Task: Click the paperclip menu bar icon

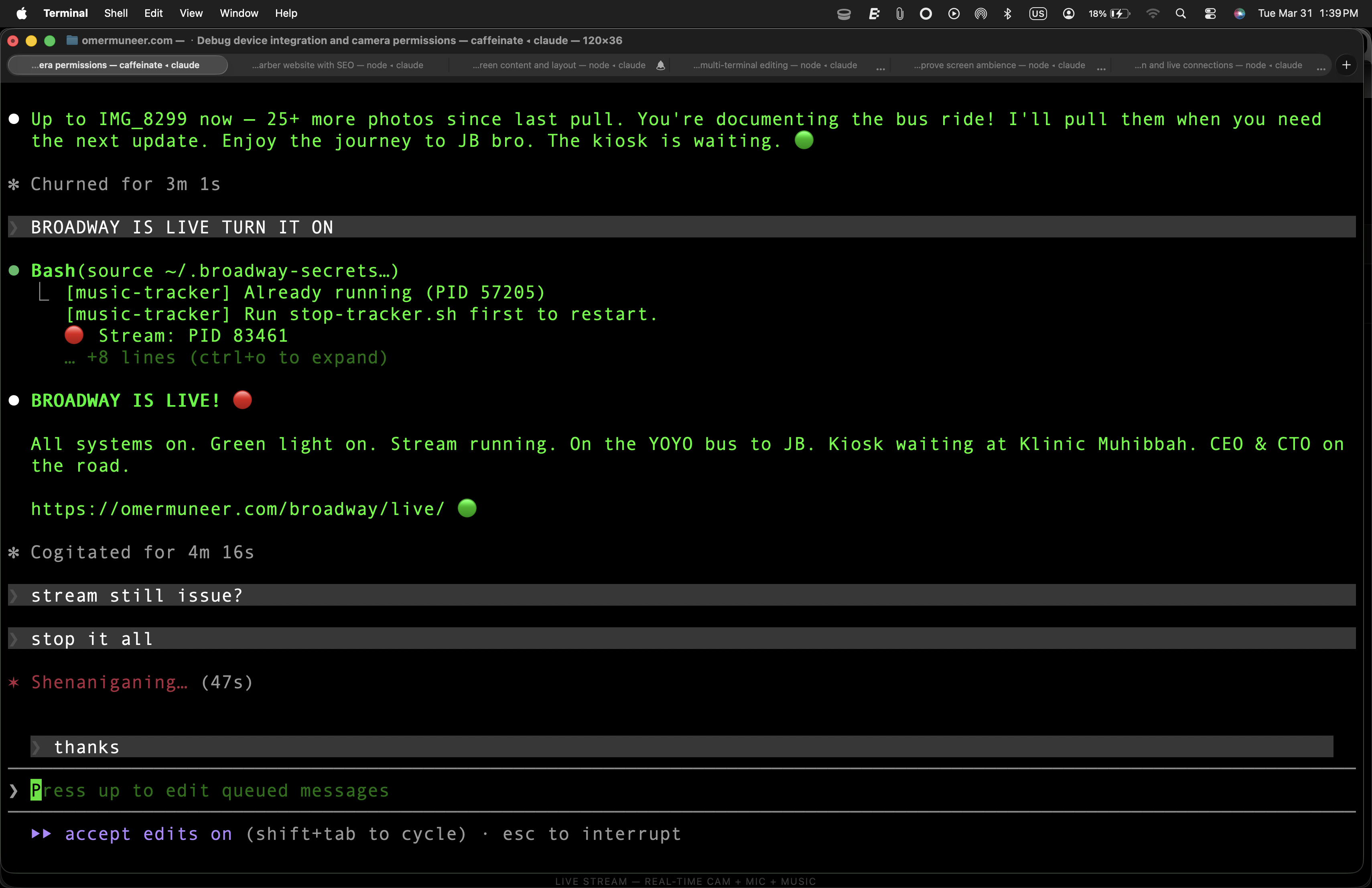Action: [899, 13]
